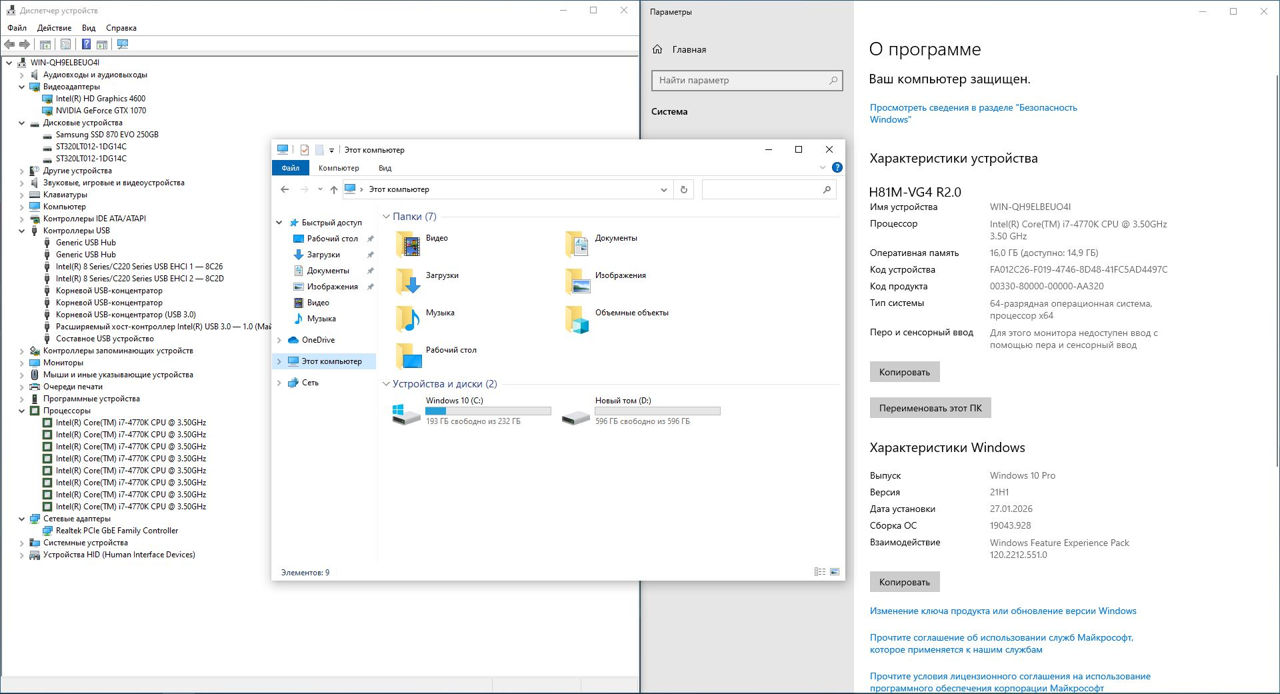Click the Найти параметр search field
This screenshot has width=1280, height=694.
click(740, 80)
